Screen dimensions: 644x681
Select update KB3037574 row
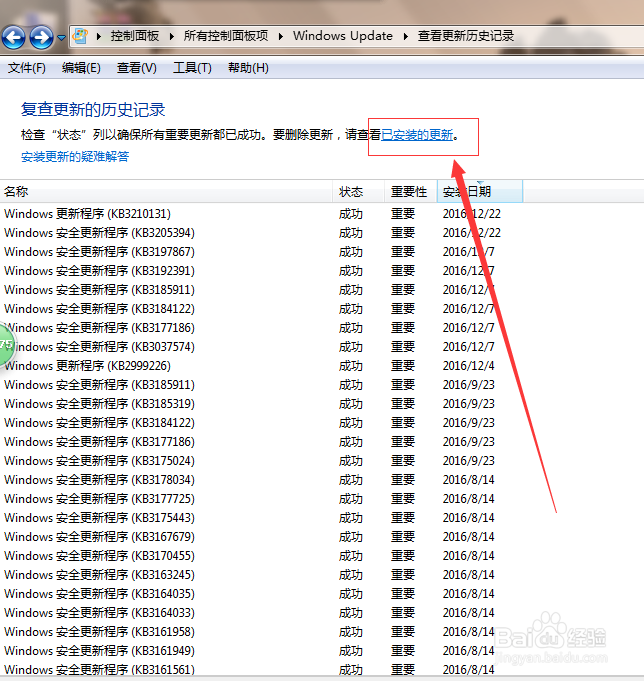click(261, 347)
